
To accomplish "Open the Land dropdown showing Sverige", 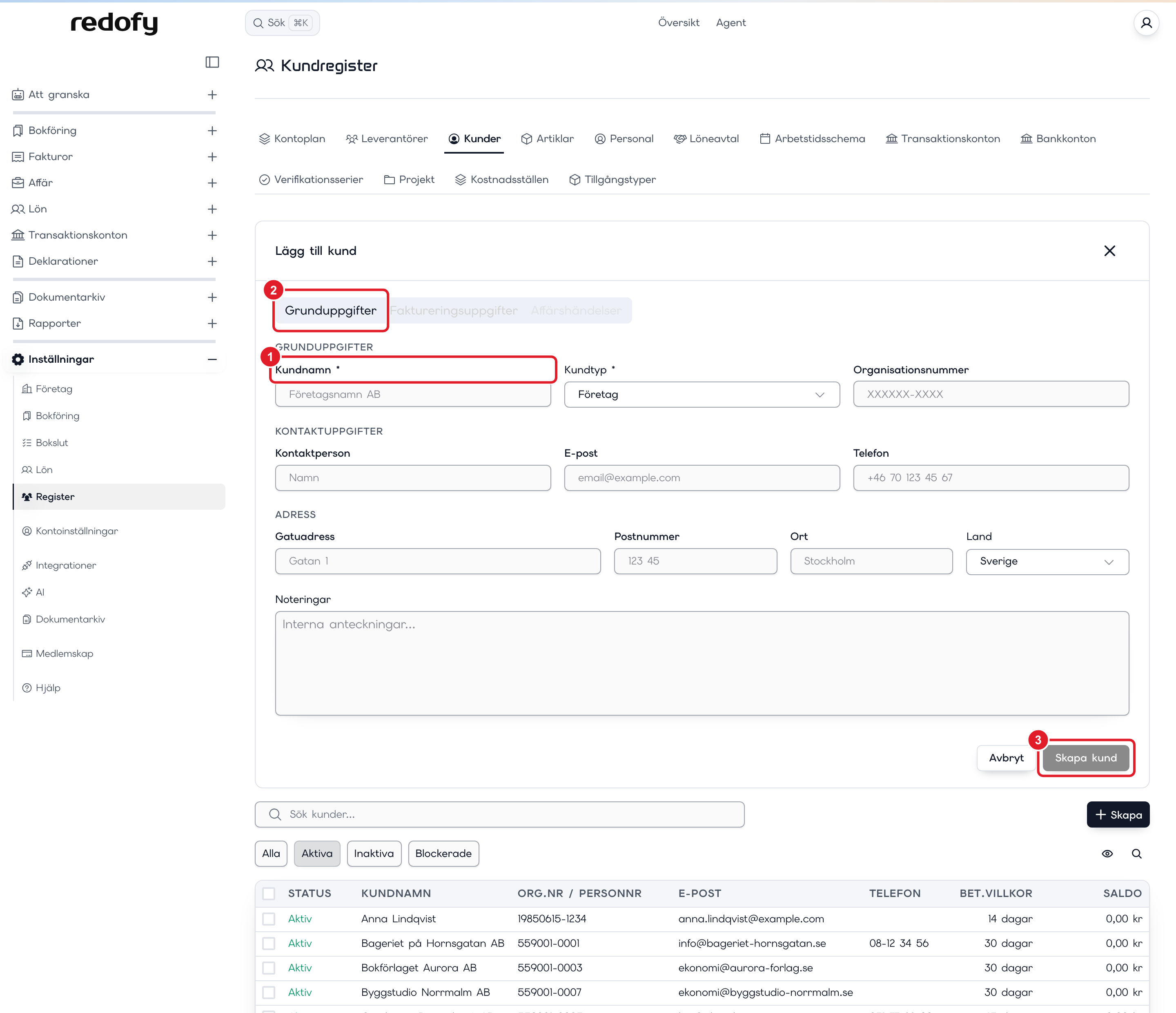I will click(1047, 562).
